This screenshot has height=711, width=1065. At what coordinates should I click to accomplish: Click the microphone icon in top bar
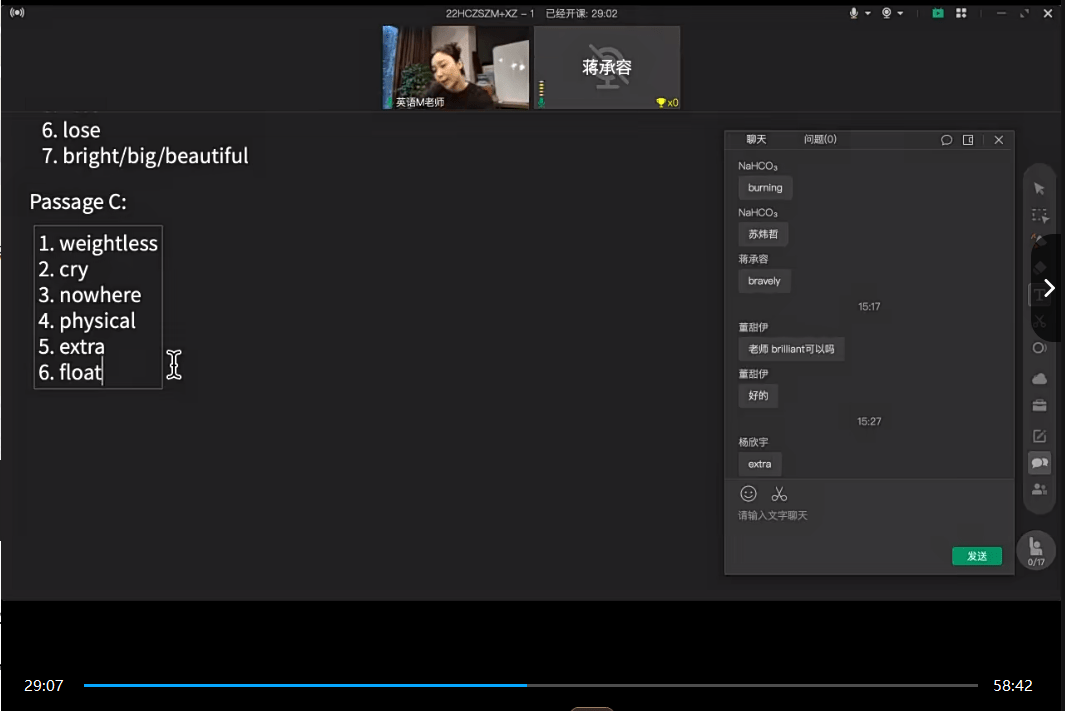point(853,13)
